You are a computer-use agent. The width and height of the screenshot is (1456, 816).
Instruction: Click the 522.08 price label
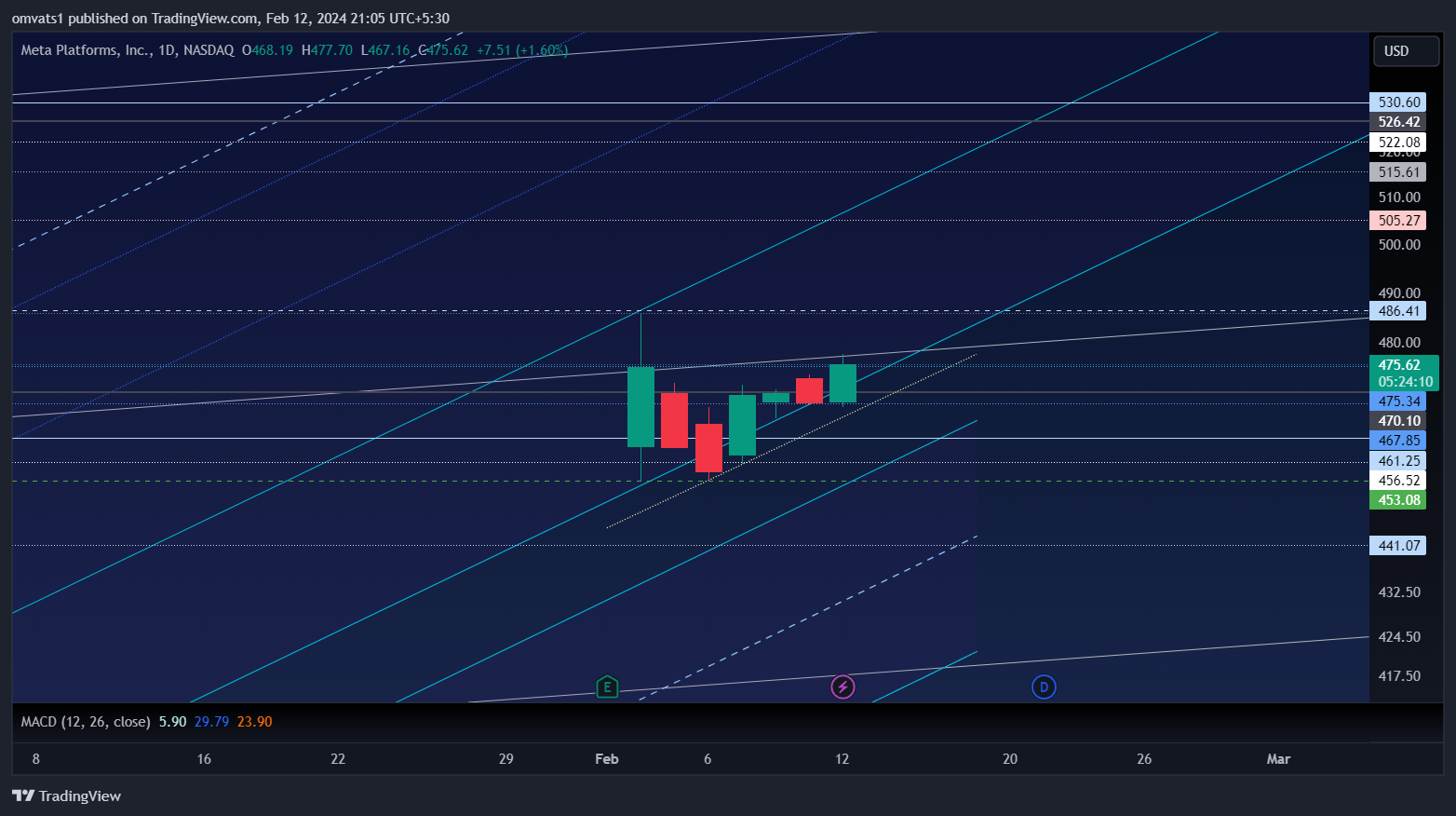pyautogui.click(x=1398, y=142)
